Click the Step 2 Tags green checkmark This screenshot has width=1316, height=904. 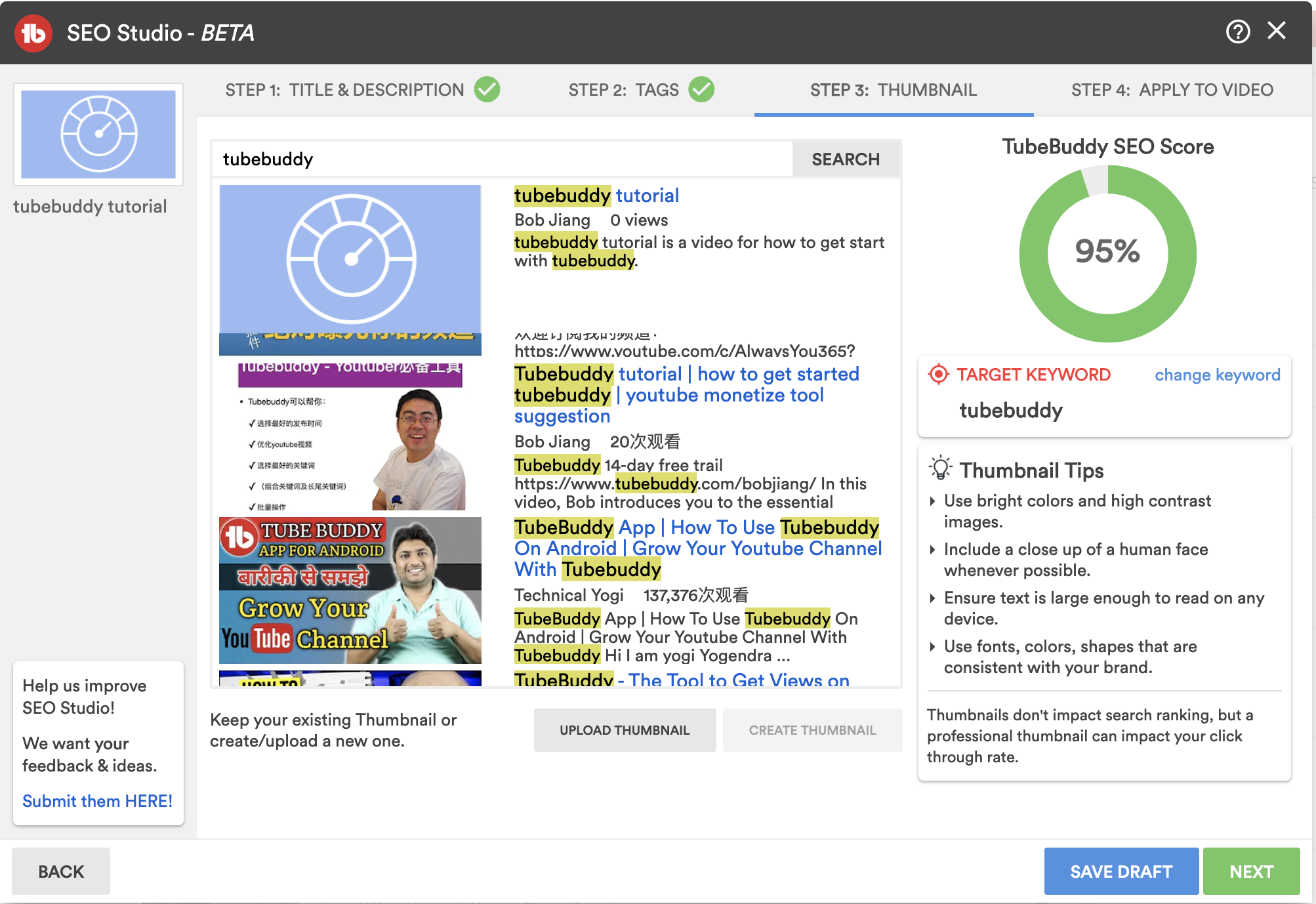(x=701, y=89)
